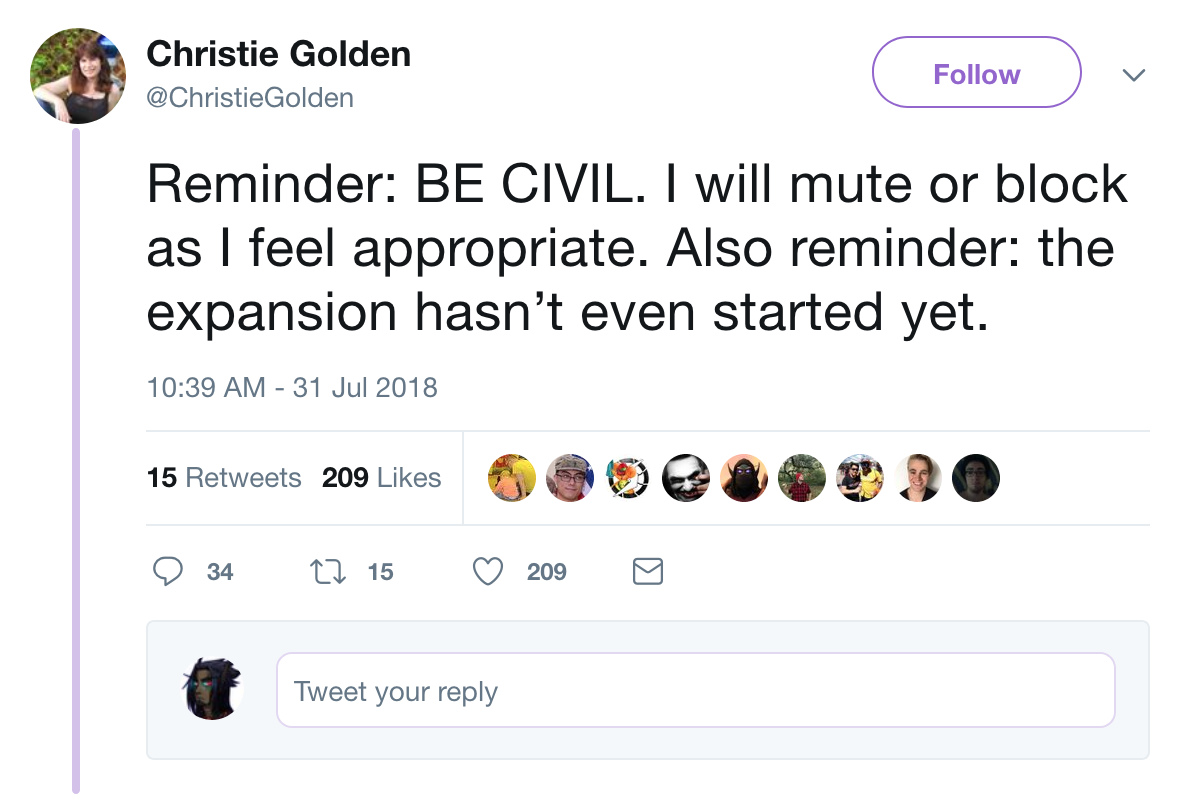Screen dimensions: 1204x800
Task: Click inside the Tweet your reply field
Action: coord(695,691)
